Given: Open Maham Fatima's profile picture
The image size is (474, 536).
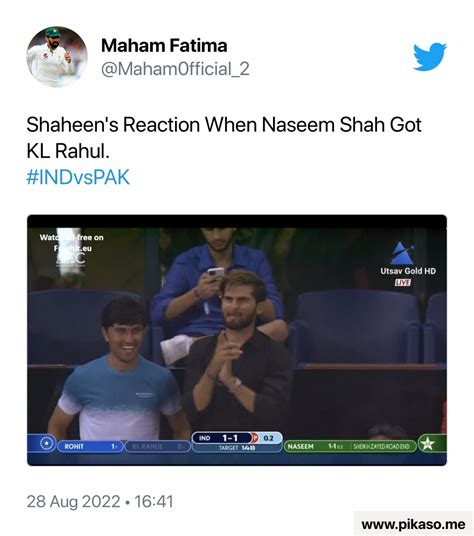Looking at the screenshot, I should pos(57,56).
